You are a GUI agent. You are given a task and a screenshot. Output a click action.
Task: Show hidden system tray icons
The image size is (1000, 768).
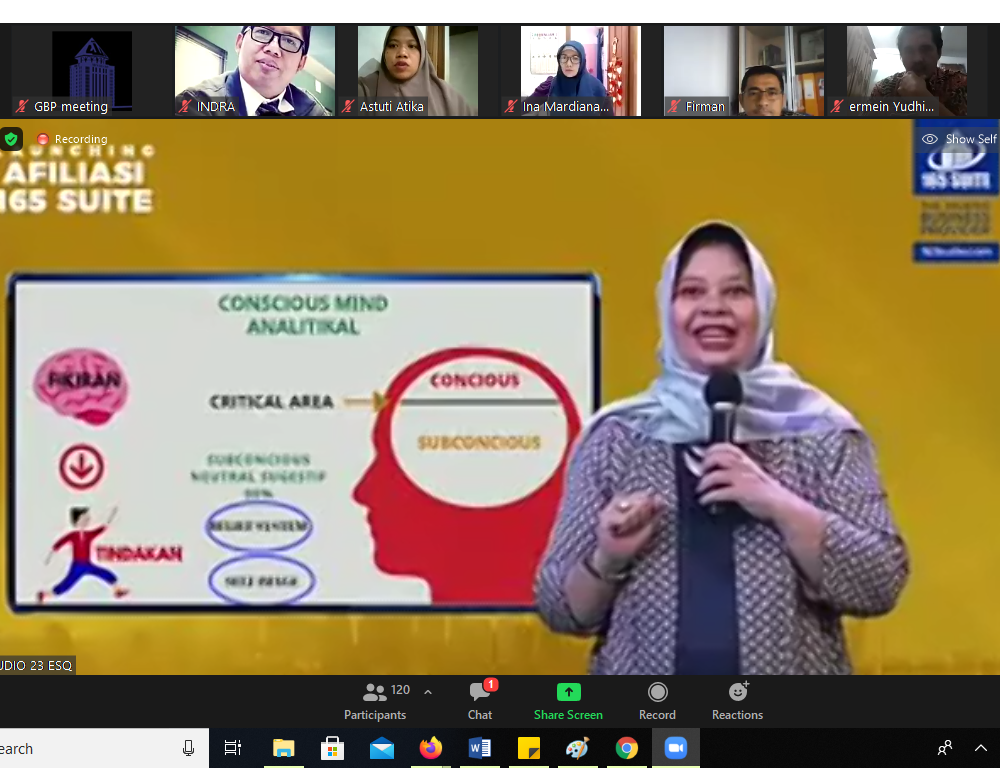[980, 748]
